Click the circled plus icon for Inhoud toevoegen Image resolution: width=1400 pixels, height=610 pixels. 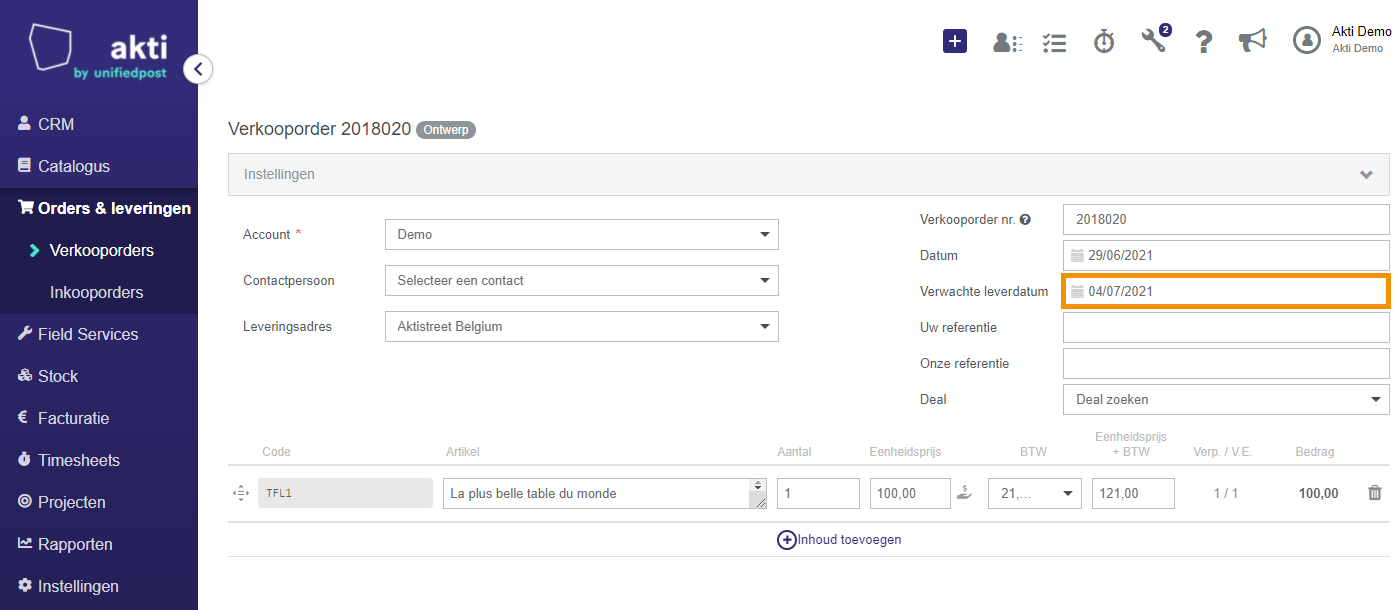[x=787, y=540]
